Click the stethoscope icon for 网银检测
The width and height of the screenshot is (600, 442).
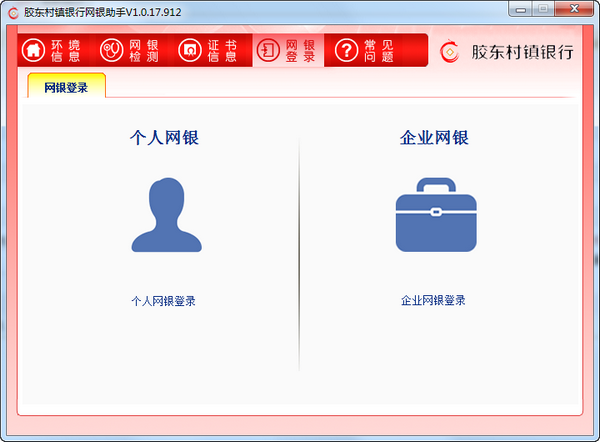(x=112, y=50)
